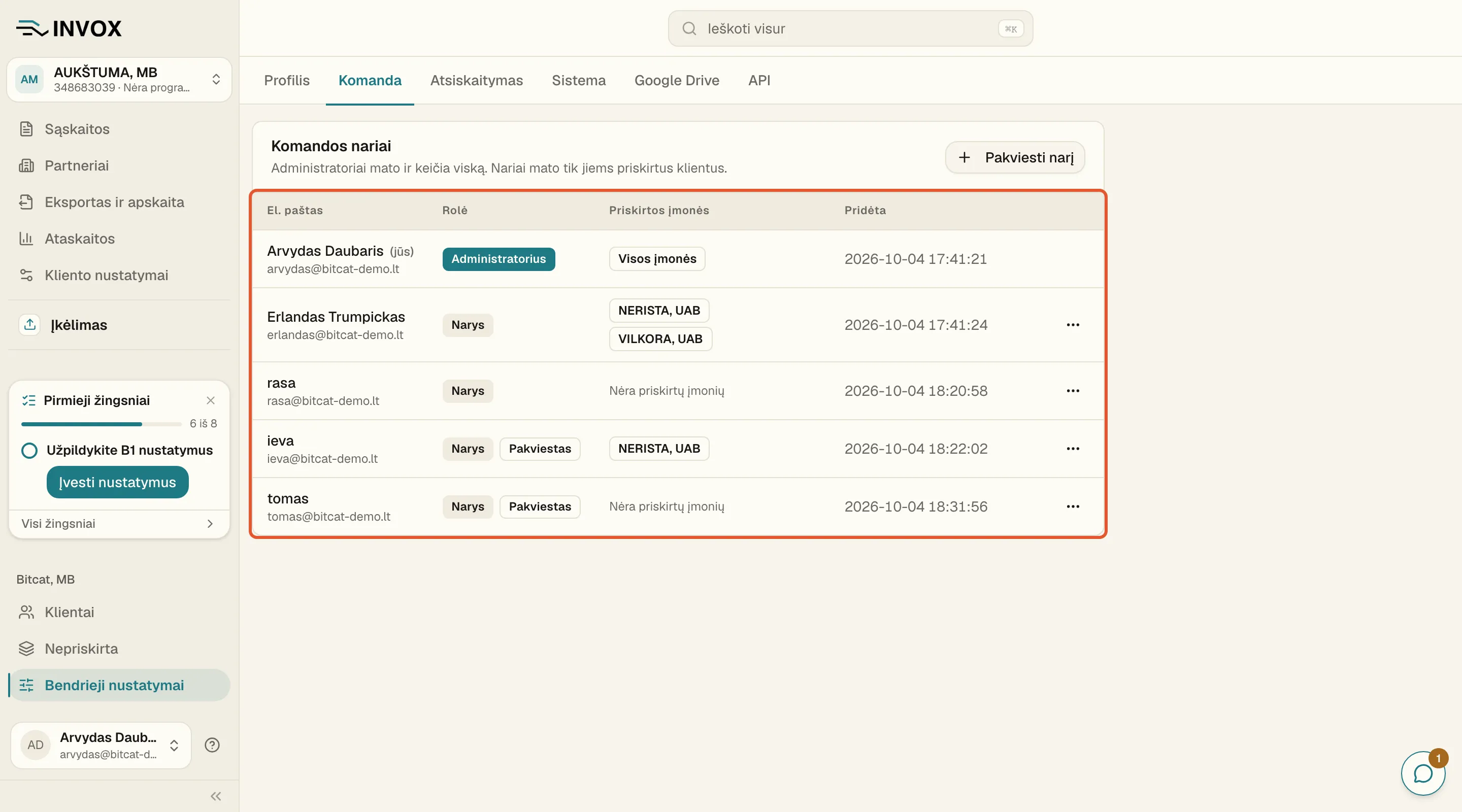The height and width of the screenshot is (812, 1462).
Task: Open the Visi žingsniai chevron row
Action: pos(119,524)
